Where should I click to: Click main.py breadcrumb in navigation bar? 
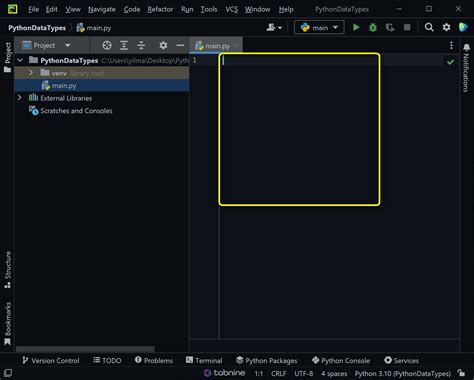(94, 28)
